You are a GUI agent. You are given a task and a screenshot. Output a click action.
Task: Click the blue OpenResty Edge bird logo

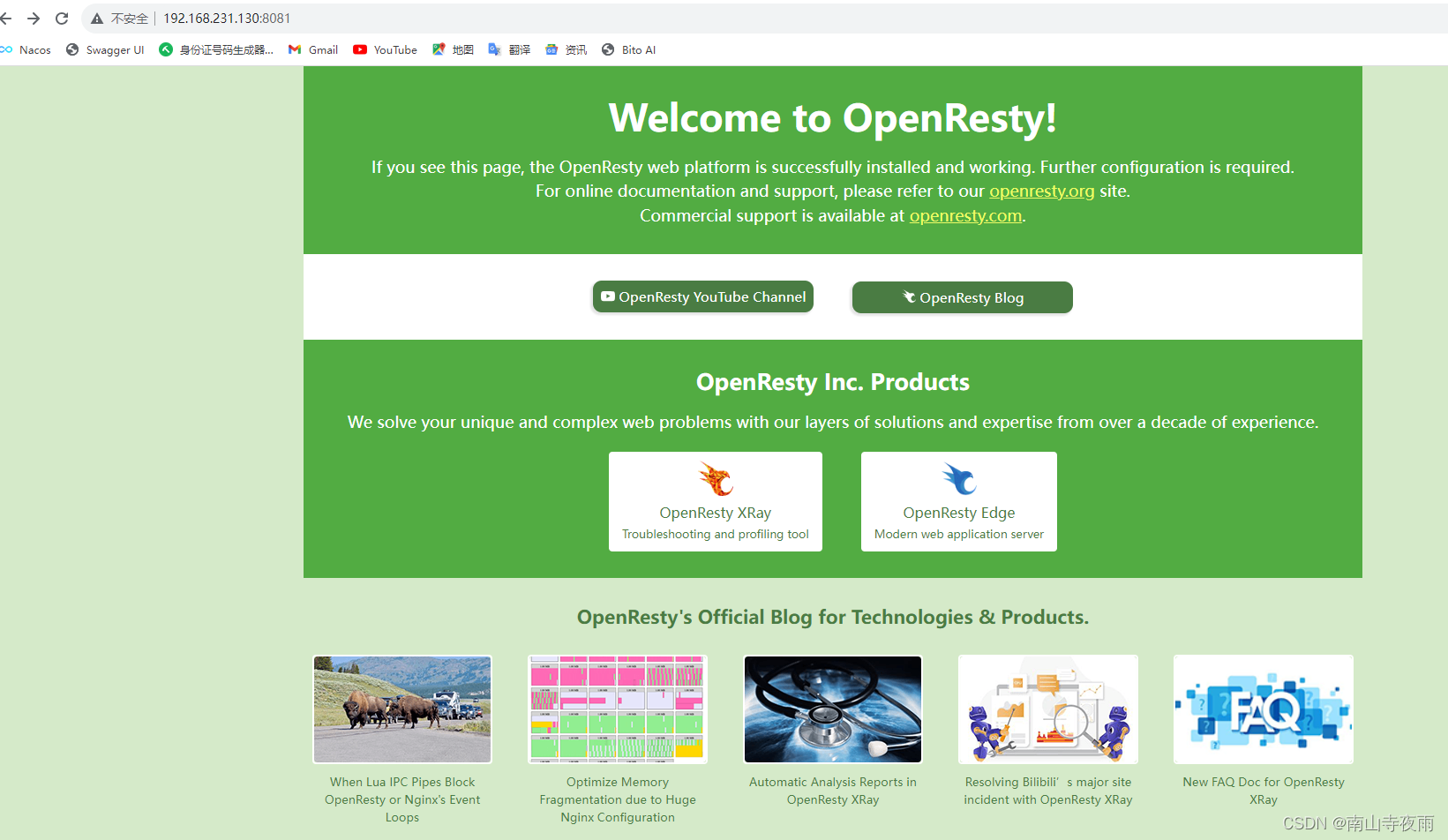click(x=959, y=479)
